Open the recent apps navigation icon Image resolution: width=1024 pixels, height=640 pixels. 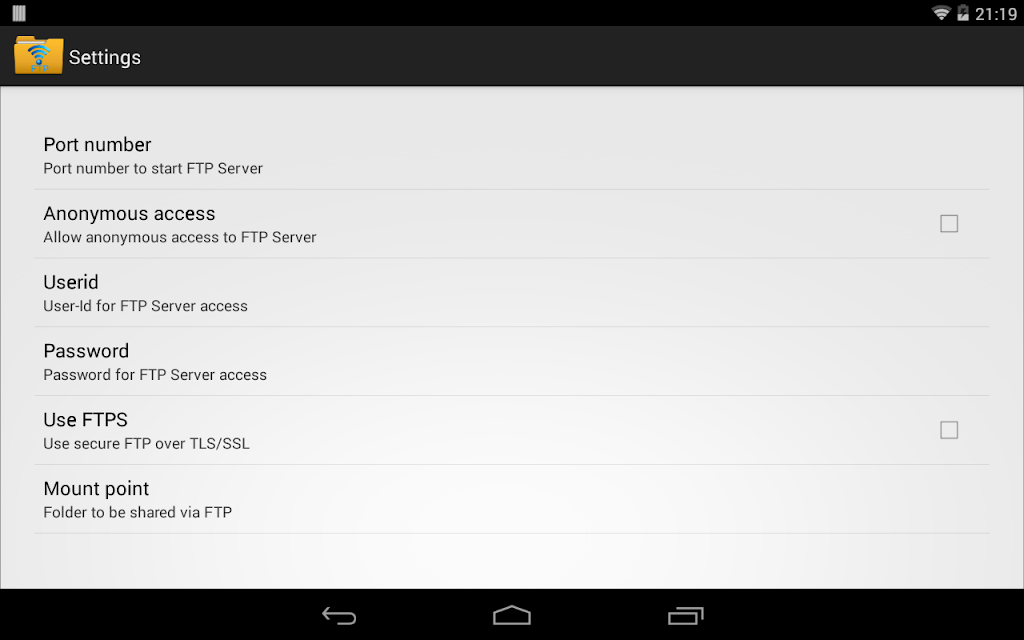(685, 616)
